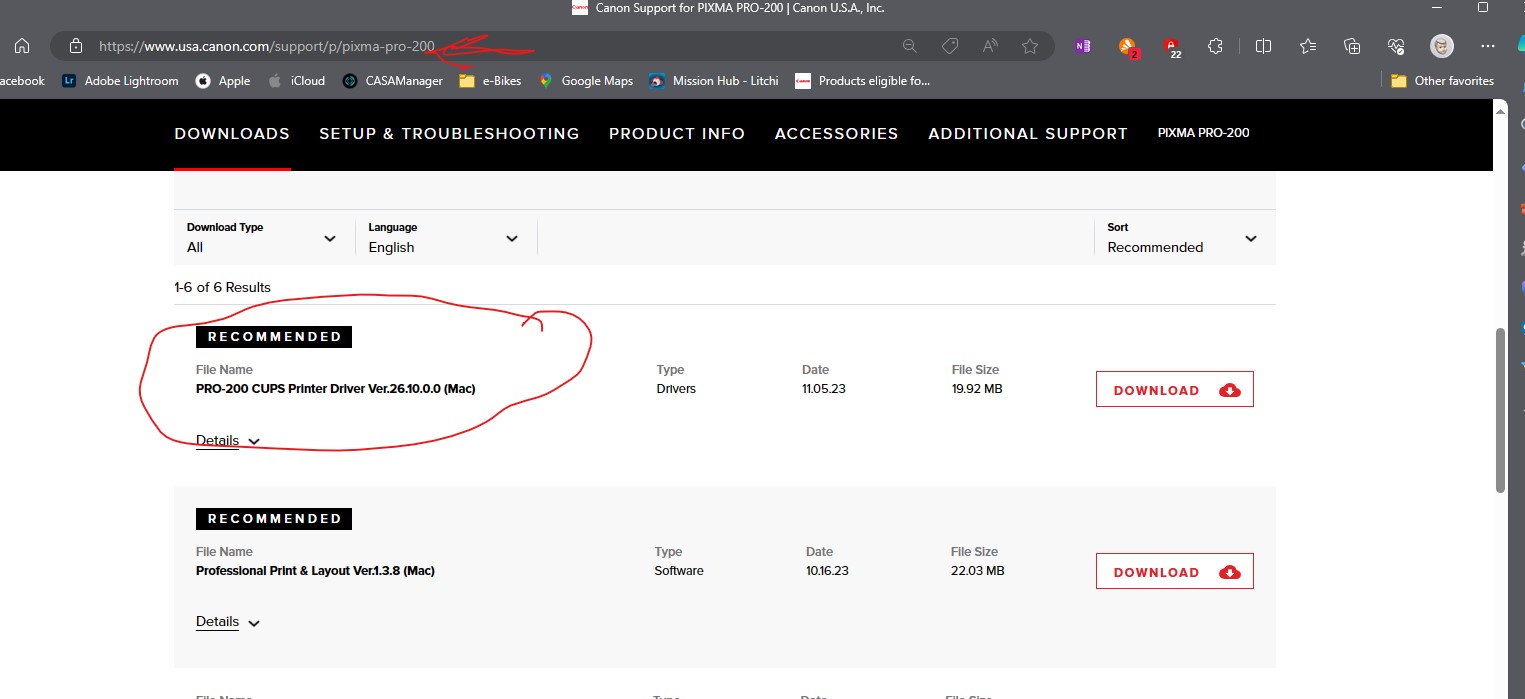1525x699 pixels.
Task: Expand Details for Professional Print & Layout
Action: (x=227, y=622)
